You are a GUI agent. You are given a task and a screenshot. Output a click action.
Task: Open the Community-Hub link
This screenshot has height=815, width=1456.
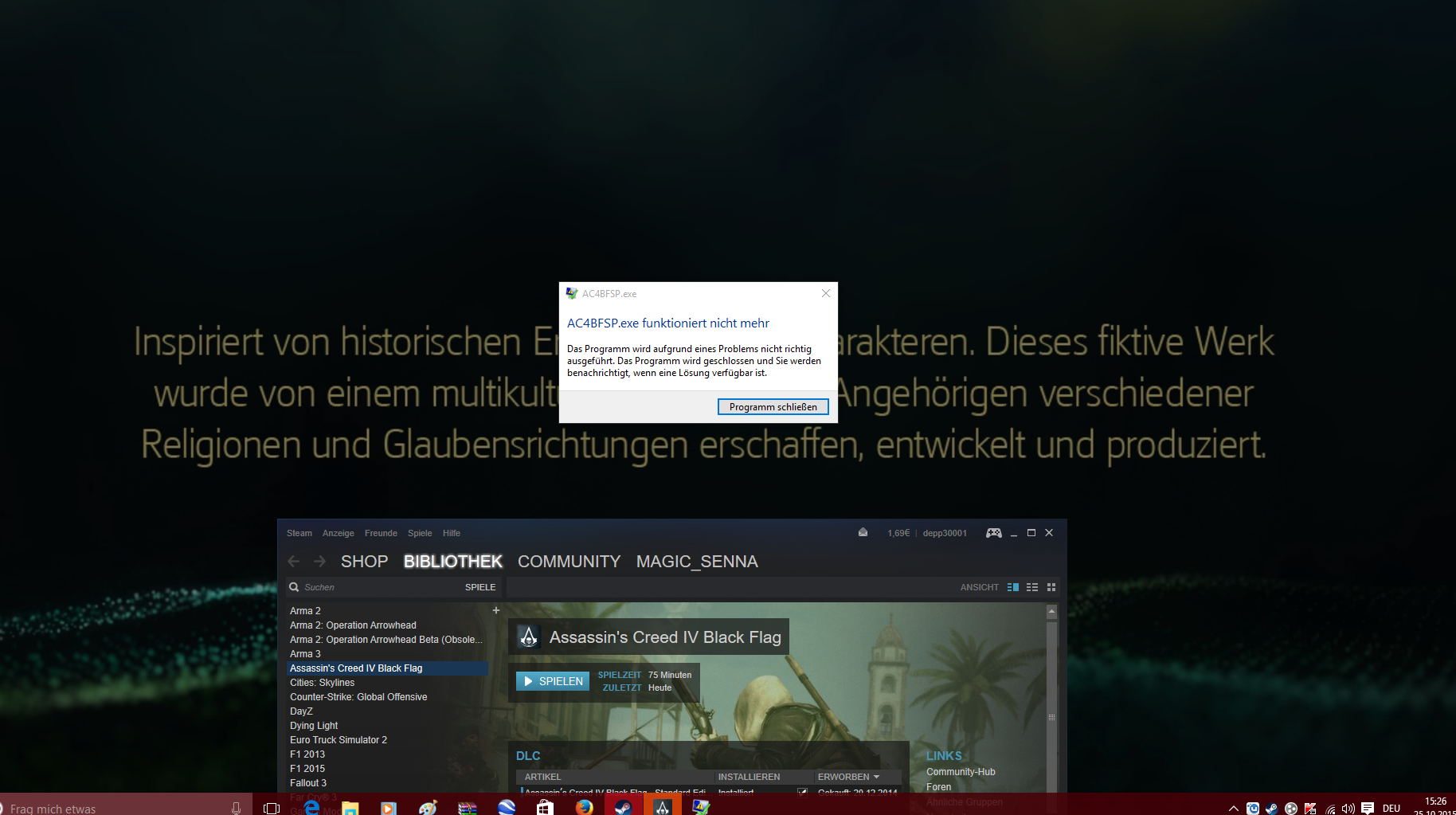pyautogui.click(x=961, y=772)
